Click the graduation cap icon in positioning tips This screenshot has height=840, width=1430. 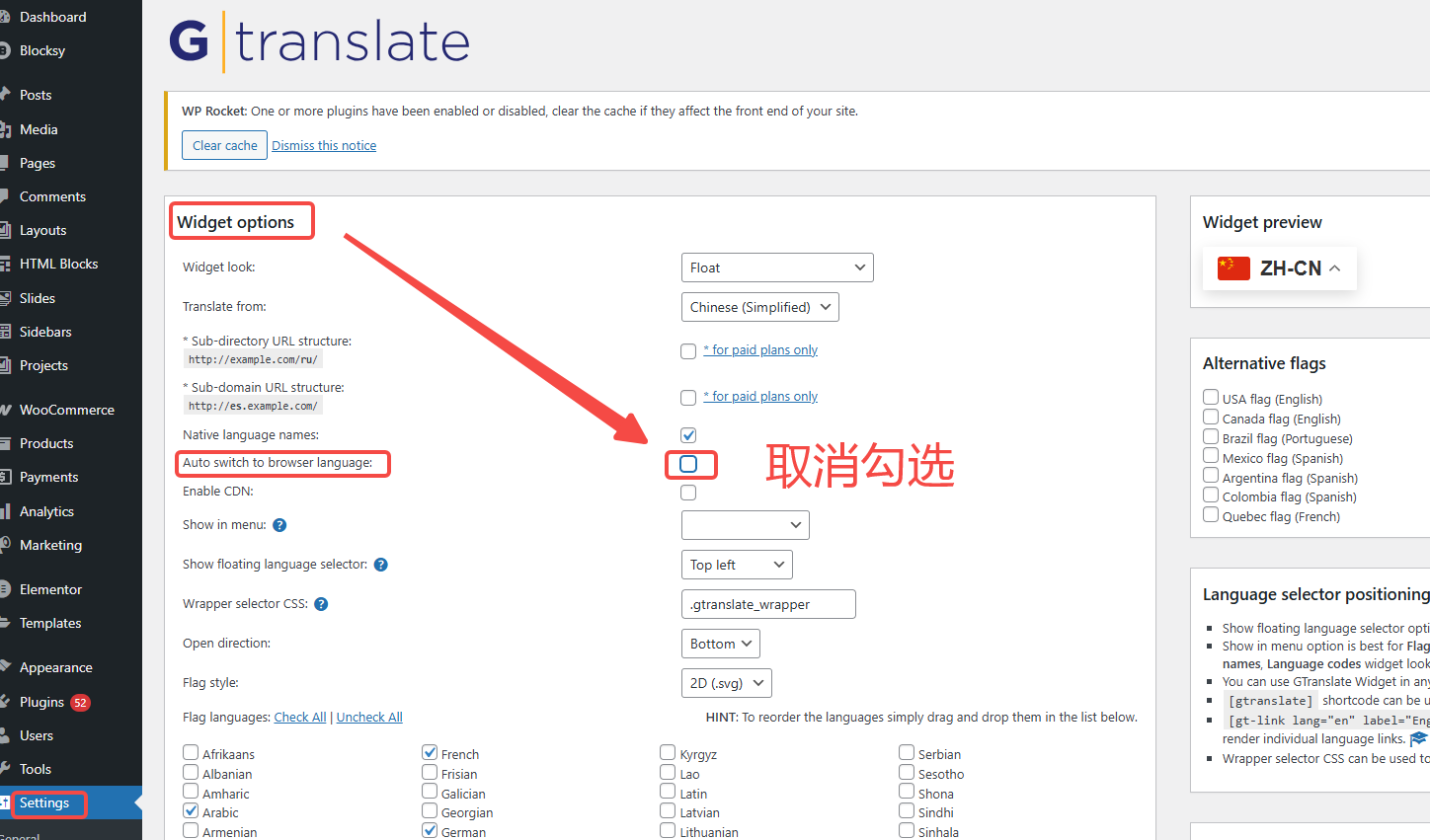[x=1419, y=738]
